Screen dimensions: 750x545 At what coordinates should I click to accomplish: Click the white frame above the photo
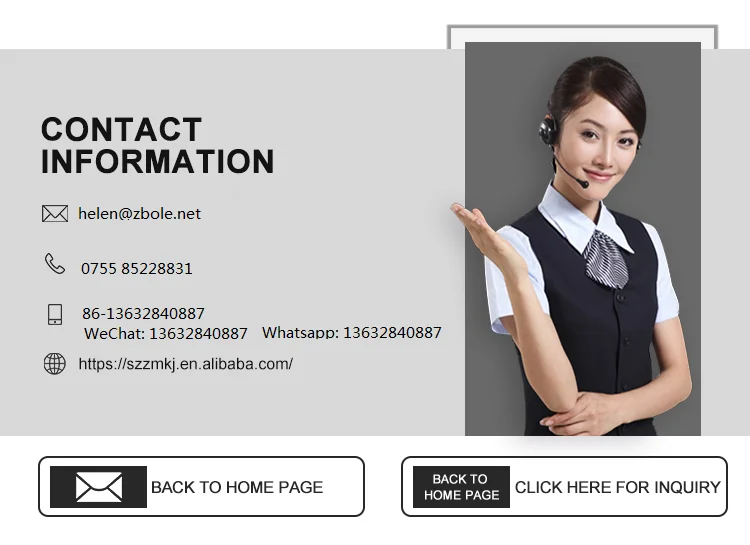[x=582, y=34]
